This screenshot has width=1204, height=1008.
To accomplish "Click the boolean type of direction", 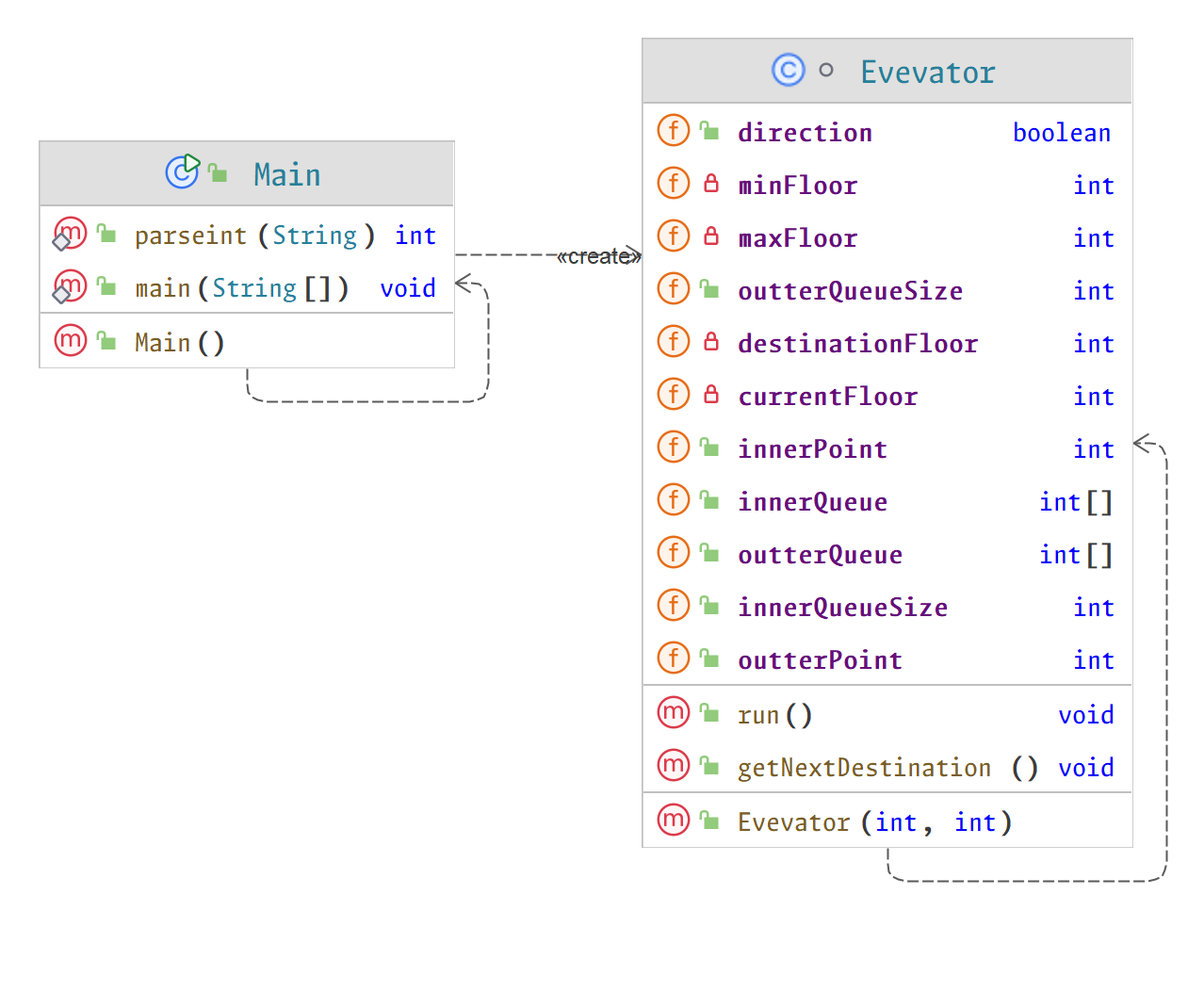I will tap(1062, 133).
